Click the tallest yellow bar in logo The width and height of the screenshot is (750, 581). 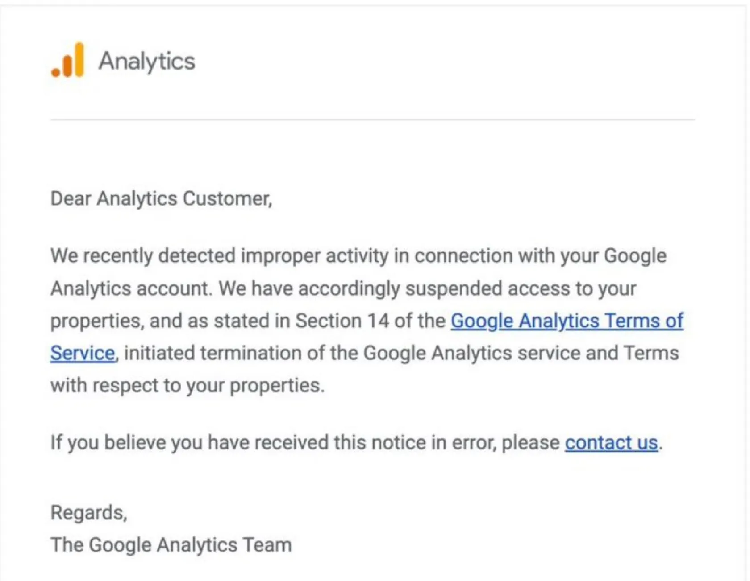[x=79, y=60]
